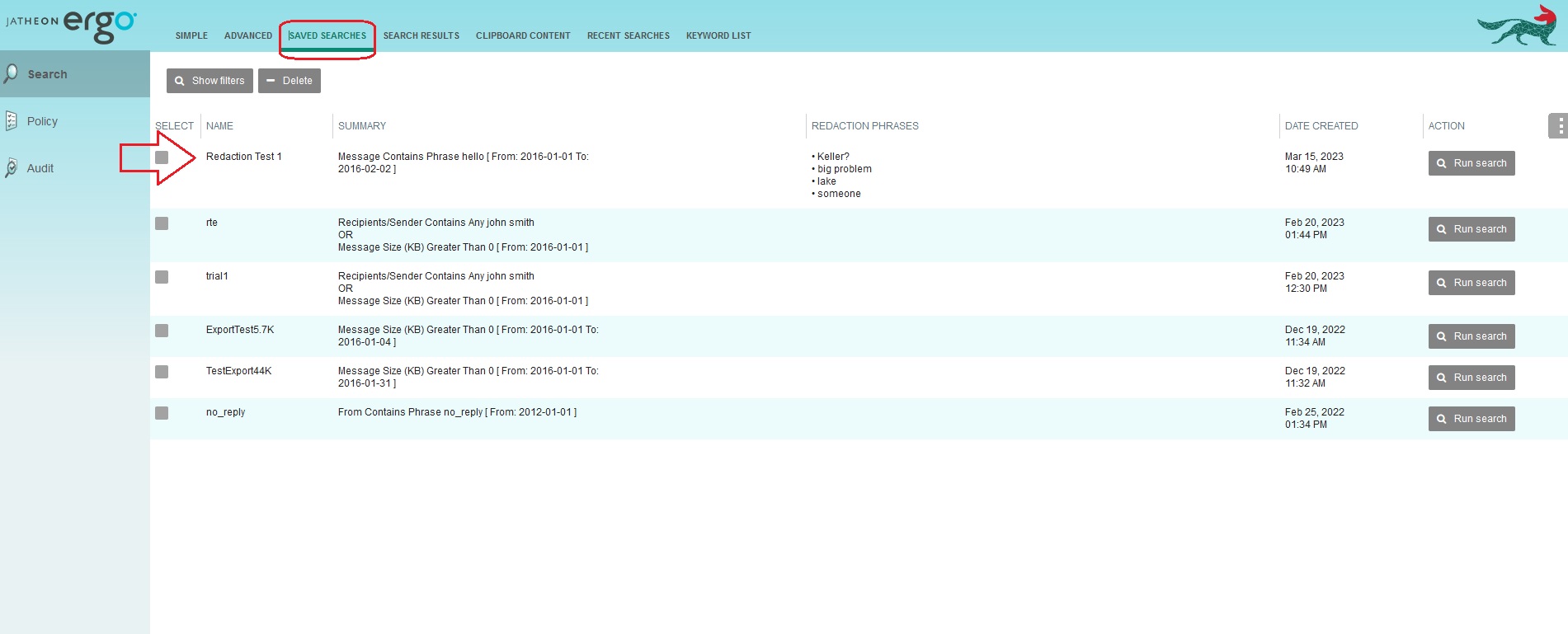This screenshot has width=1568, height=634.
Task: Switch to the Simple search tab
Action: pos(191,35)
